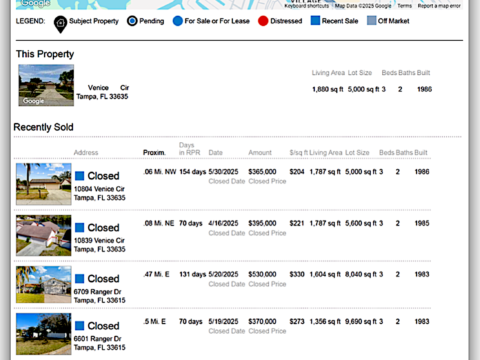Click the blue square beside 10839 Venice Cir Closed
The width and height of the screenshot is (480, 360).
pyautogui.click(x=79, y=228)
